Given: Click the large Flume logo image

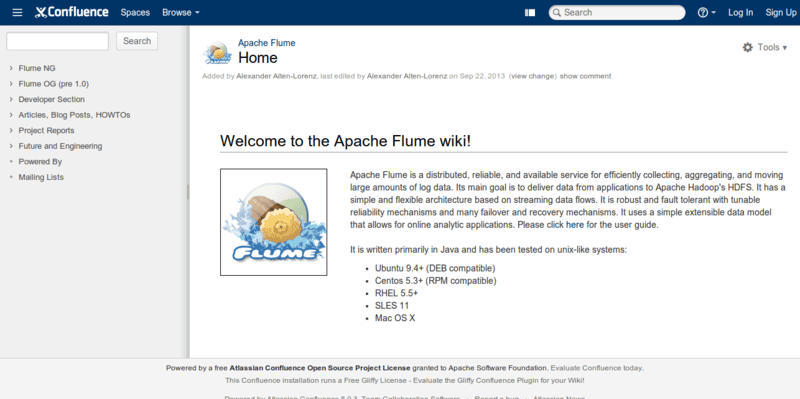Looking at the screenshot, I should [273, 222].
